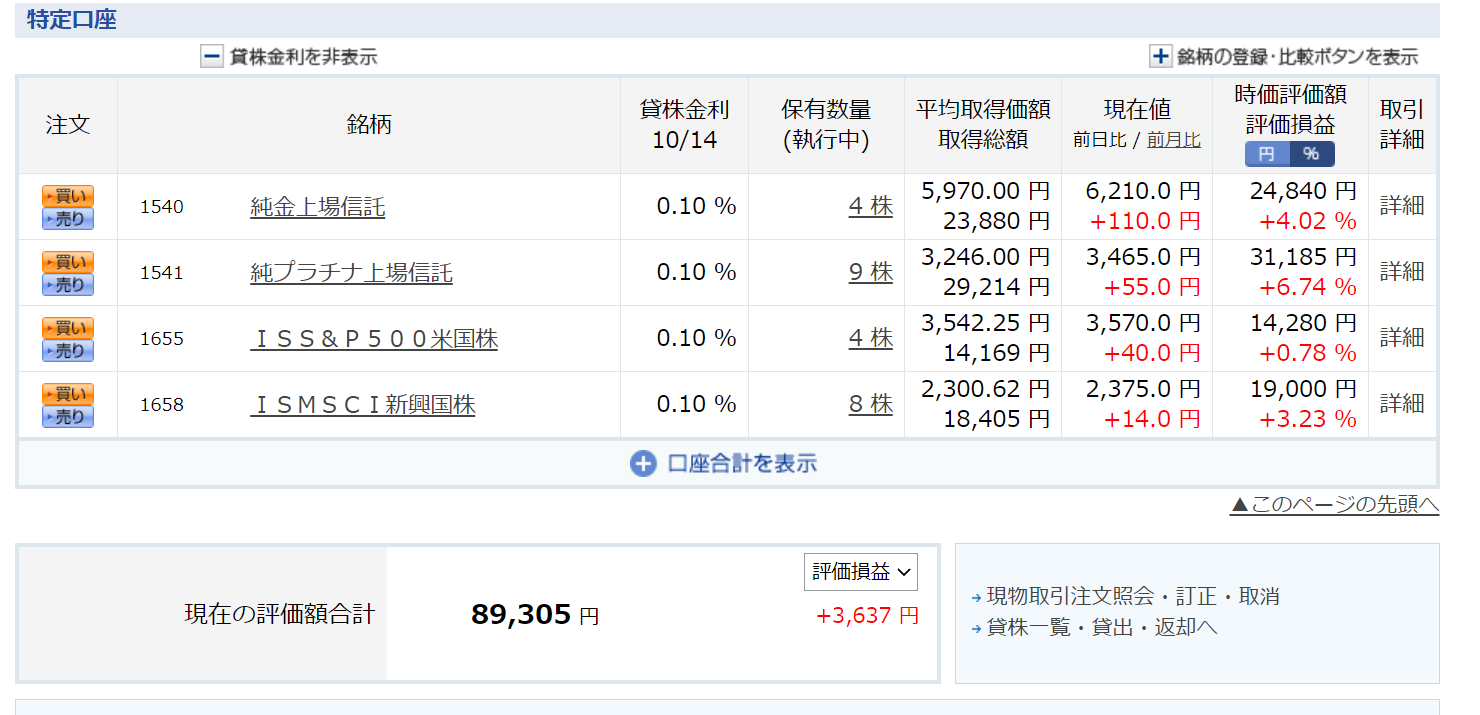
Task: Expand 口座合計を表示 section
Action: 724,464
